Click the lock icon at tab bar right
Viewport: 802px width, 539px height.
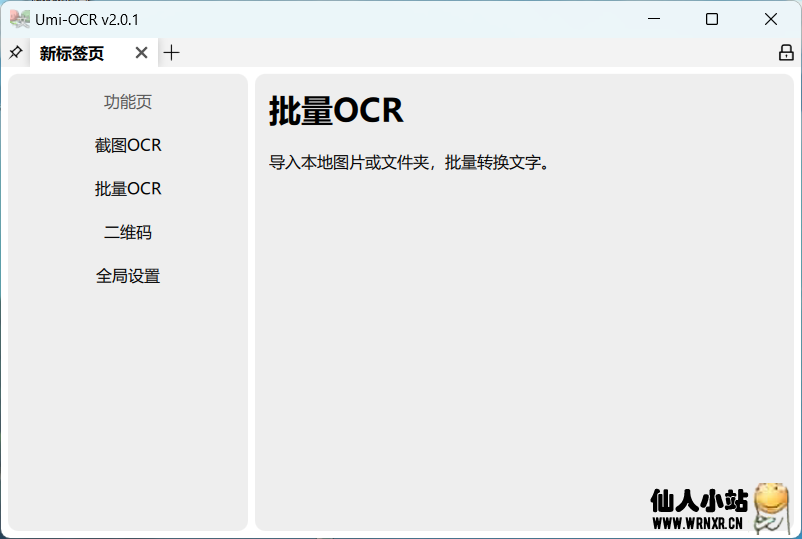point(786,52)
